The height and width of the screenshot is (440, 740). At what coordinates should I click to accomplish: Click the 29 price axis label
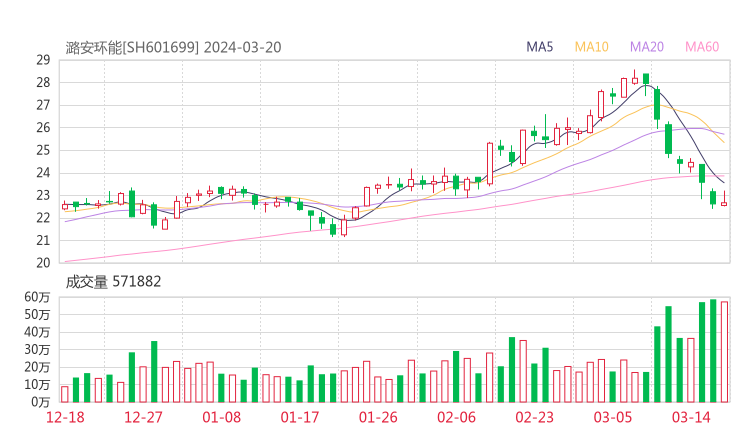pyautogui.click(x=43, y=60)
